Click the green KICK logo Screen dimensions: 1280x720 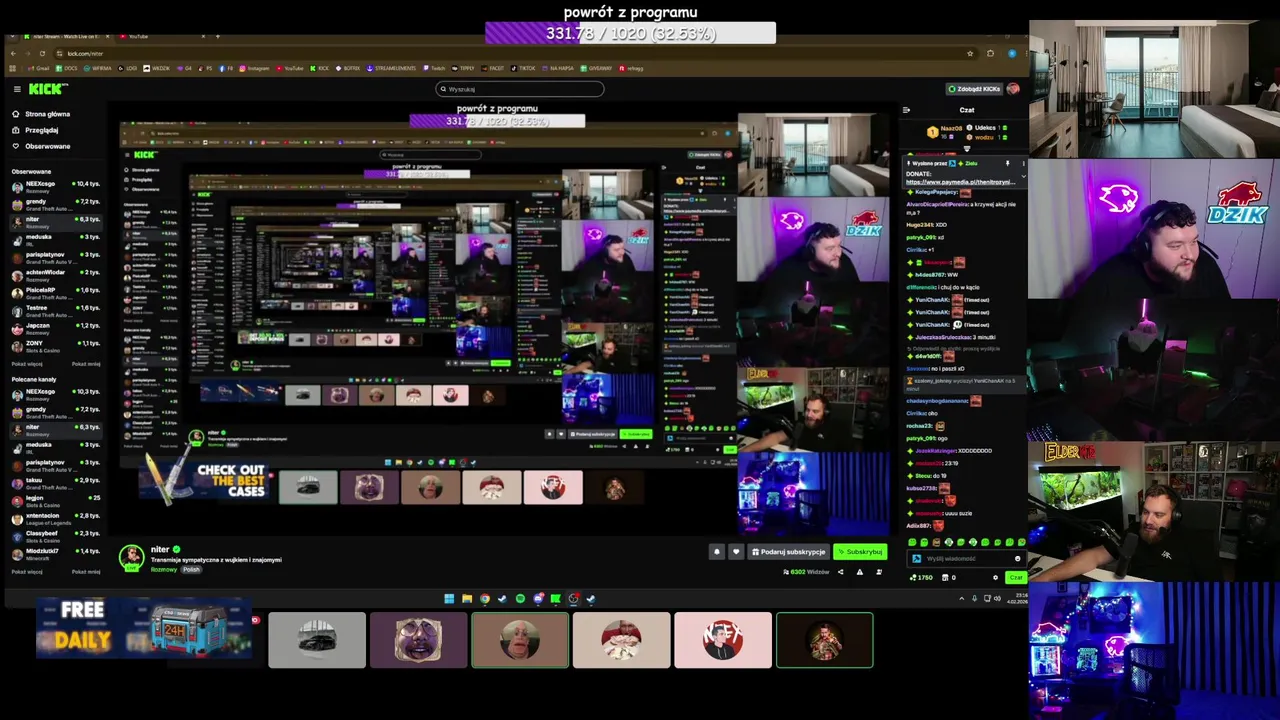[x=48, y=89]
